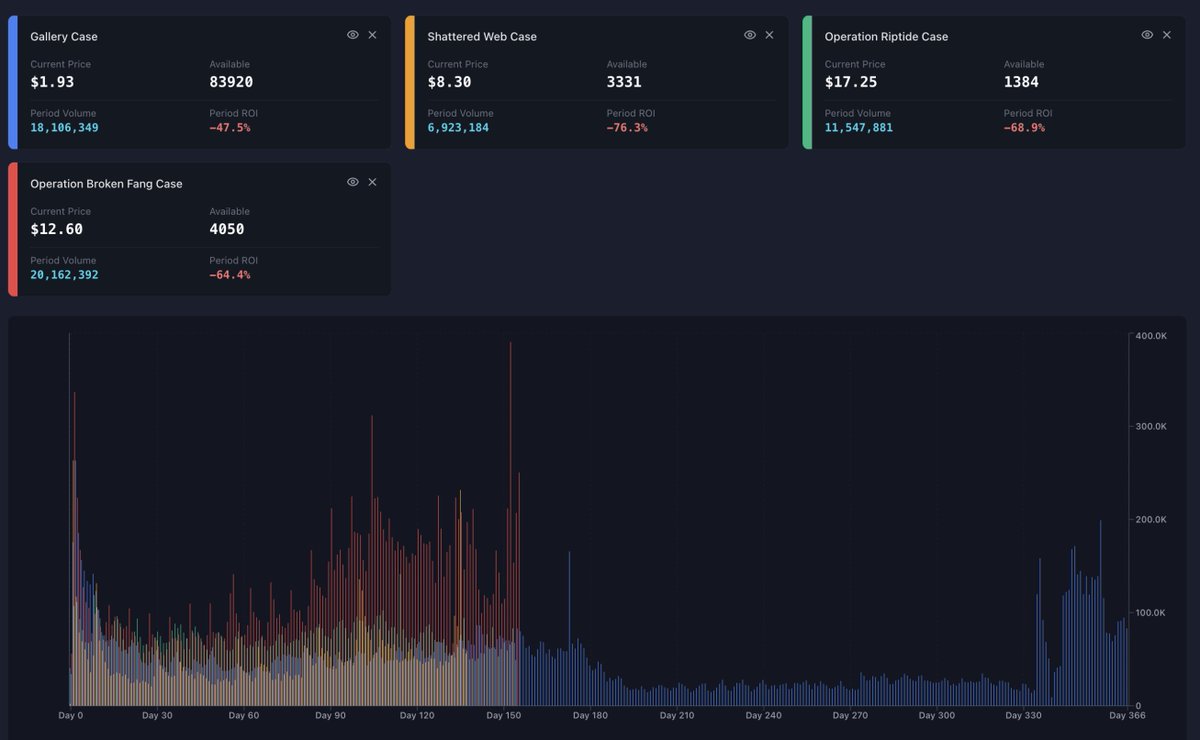Screen dimensions: 1200x740
Task: Click the Day 240 axis label
Action: [764, 716]
